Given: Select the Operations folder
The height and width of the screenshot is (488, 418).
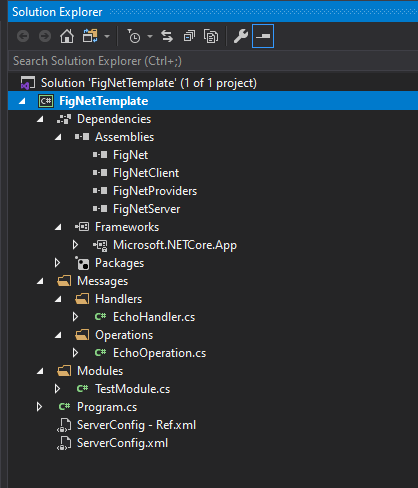Looking at the screenshot, I should [124, 335].
